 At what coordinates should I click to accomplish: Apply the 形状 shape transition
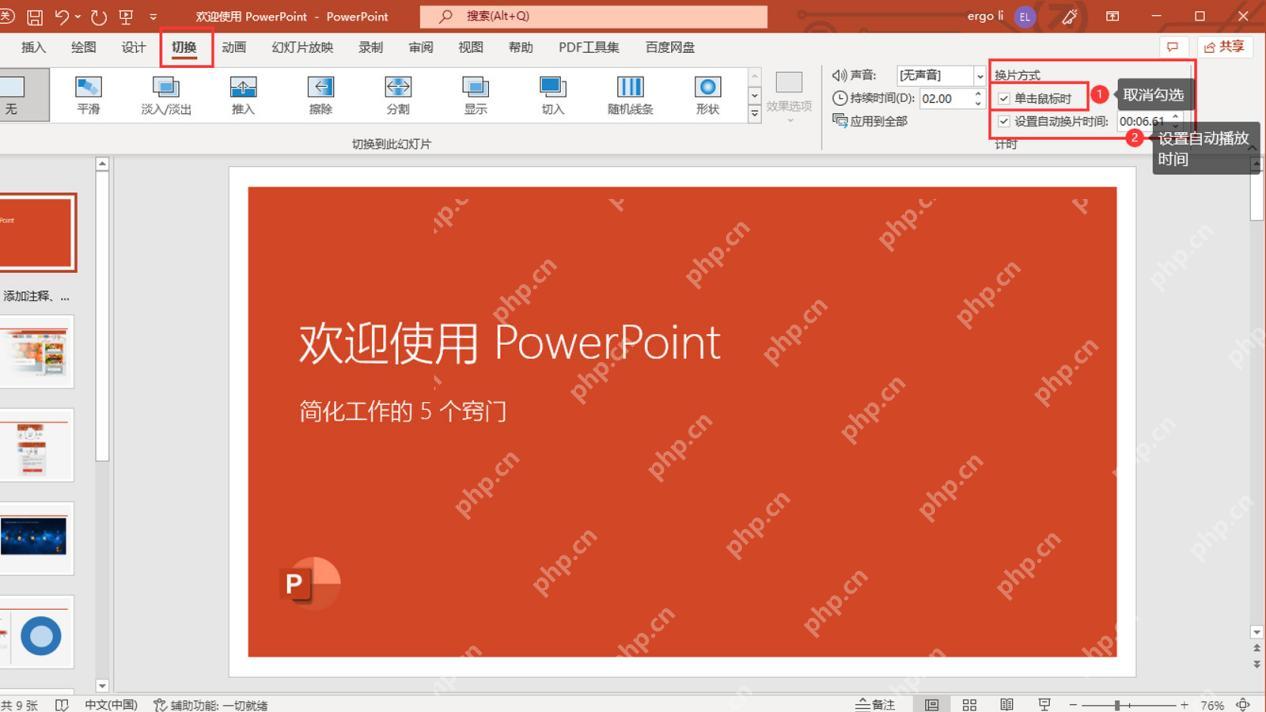(708, 96)
